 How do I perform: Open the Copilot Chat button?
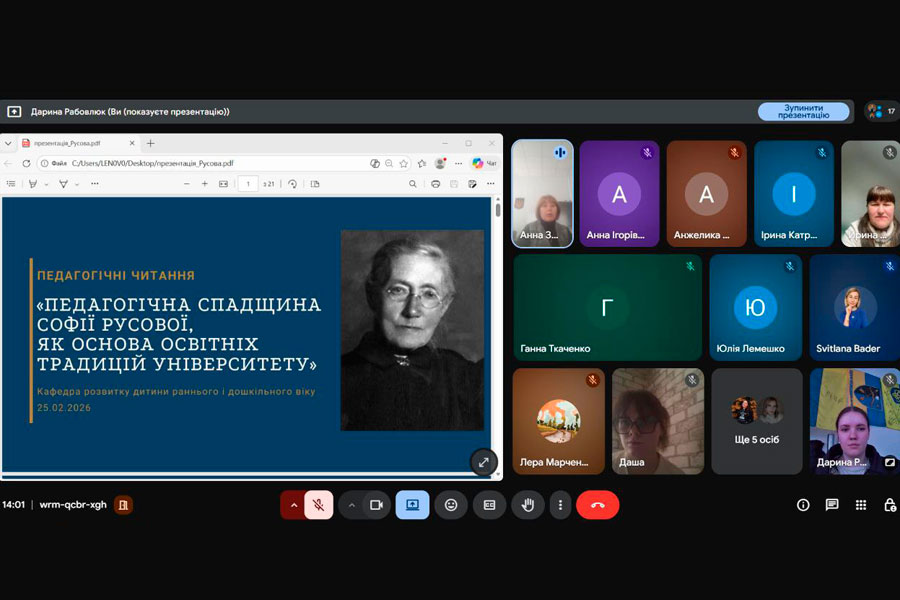(484, 164)
